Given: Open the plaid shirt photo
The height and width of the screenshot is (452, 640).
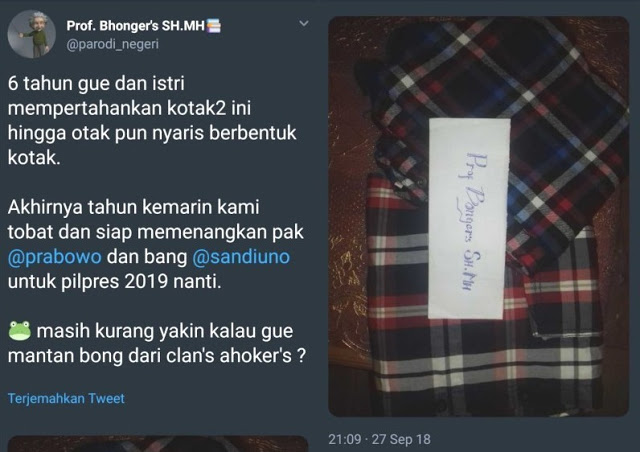Looking at the screenshot, I should pyautogui.click(x=478, y=216).
